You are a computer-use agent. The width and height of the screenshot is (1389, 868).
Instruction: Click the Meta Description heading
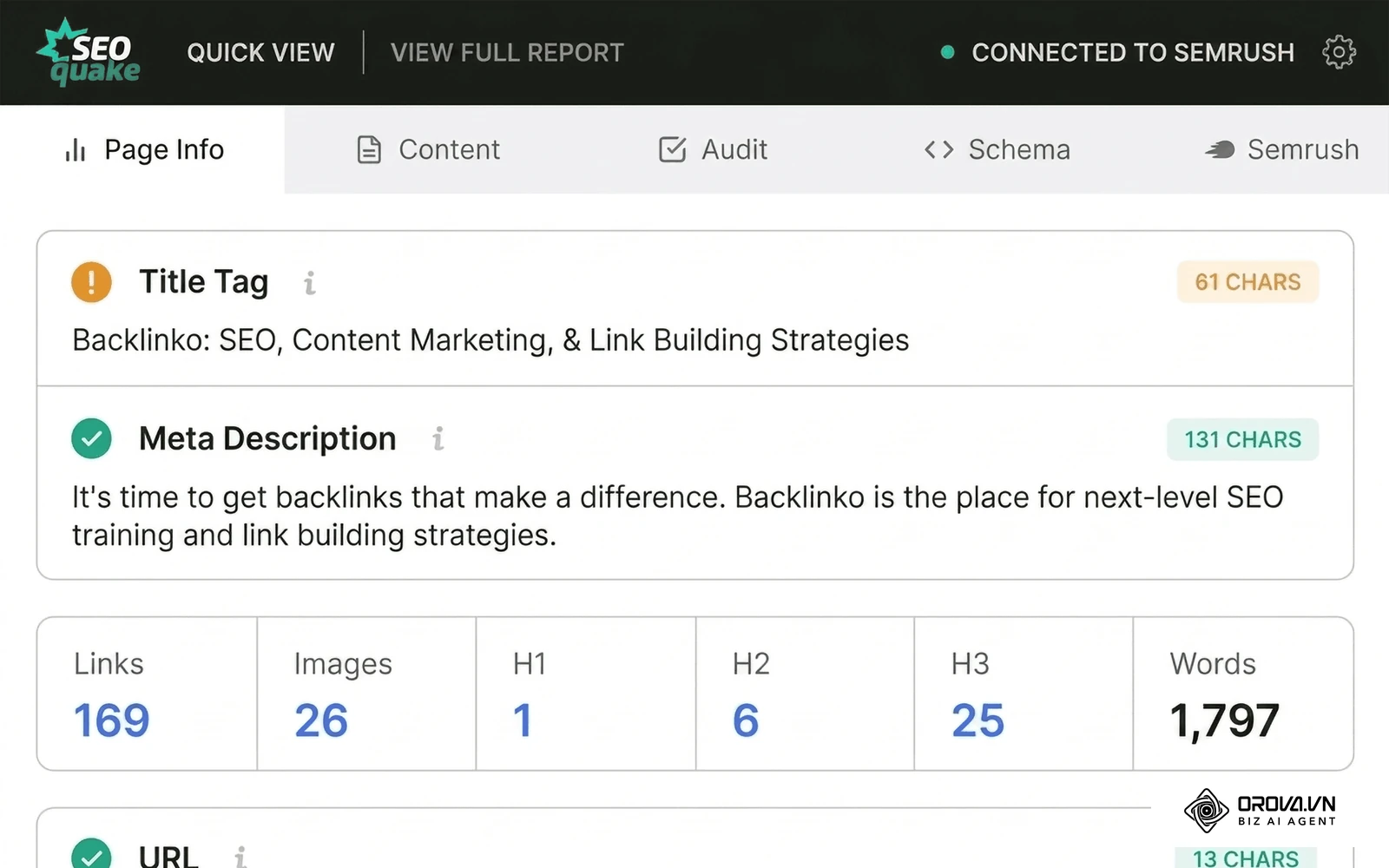(267, 439)
